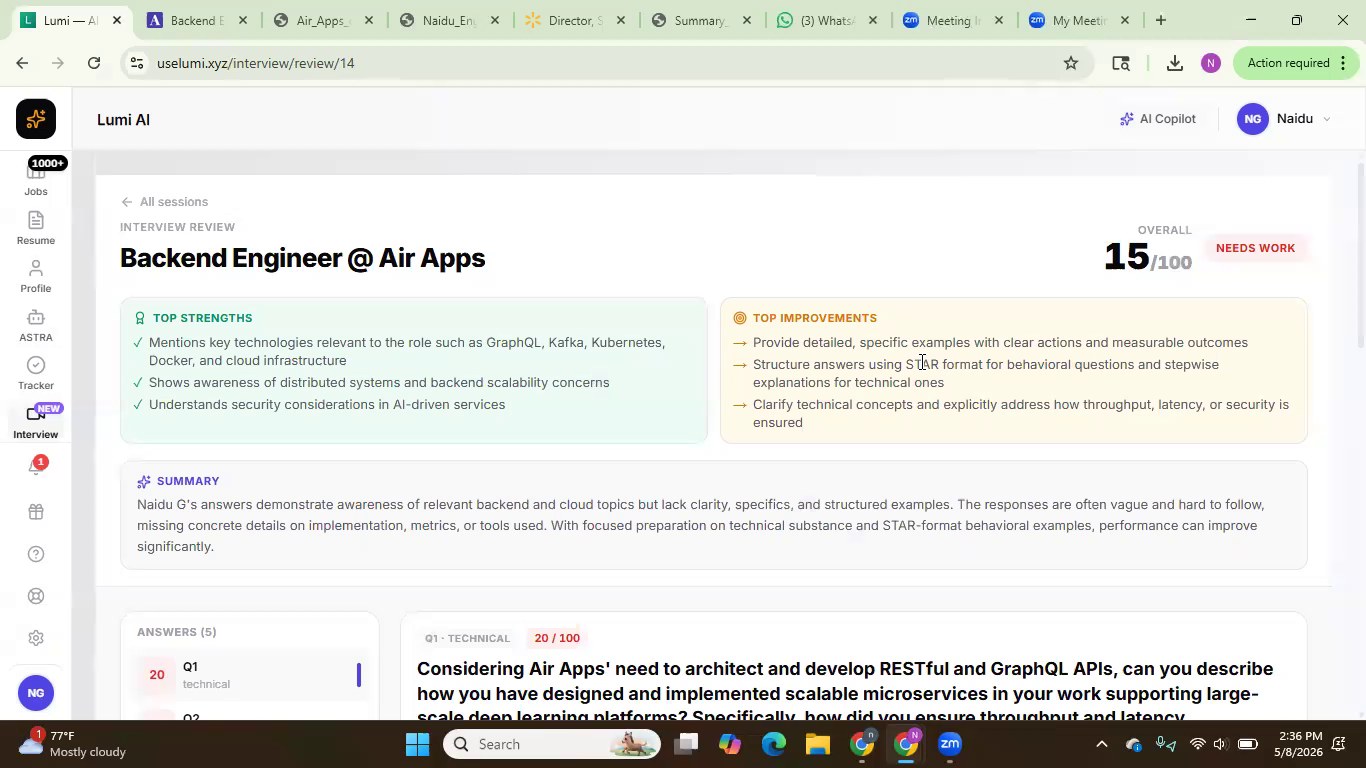Click the NEEDS WORK score badge
The height and width of the screenshot is (768, 1366).
[x=1255, y=248]
